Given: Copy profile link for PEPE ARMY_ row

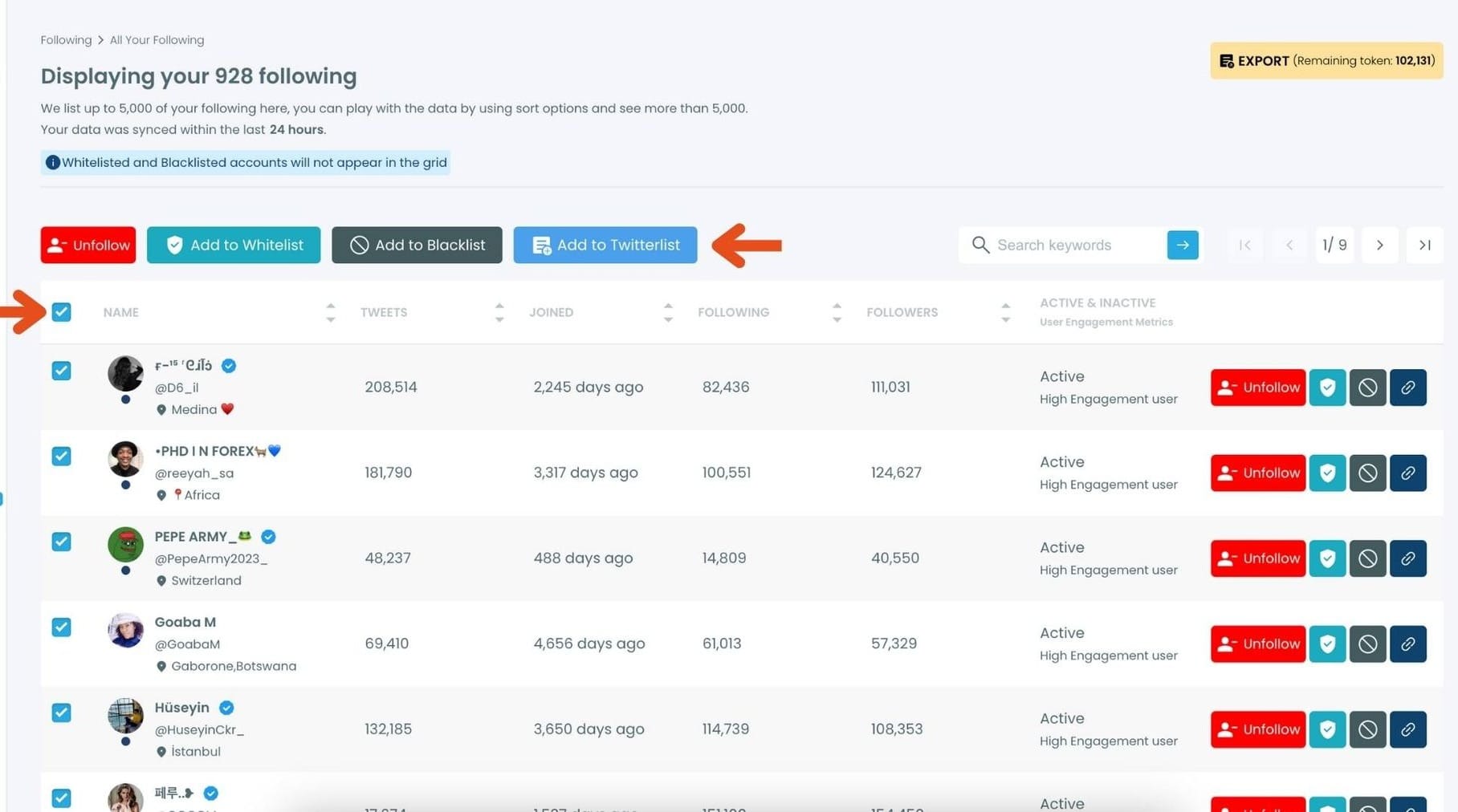Looking at the screenshot, I should (1407, 558).
